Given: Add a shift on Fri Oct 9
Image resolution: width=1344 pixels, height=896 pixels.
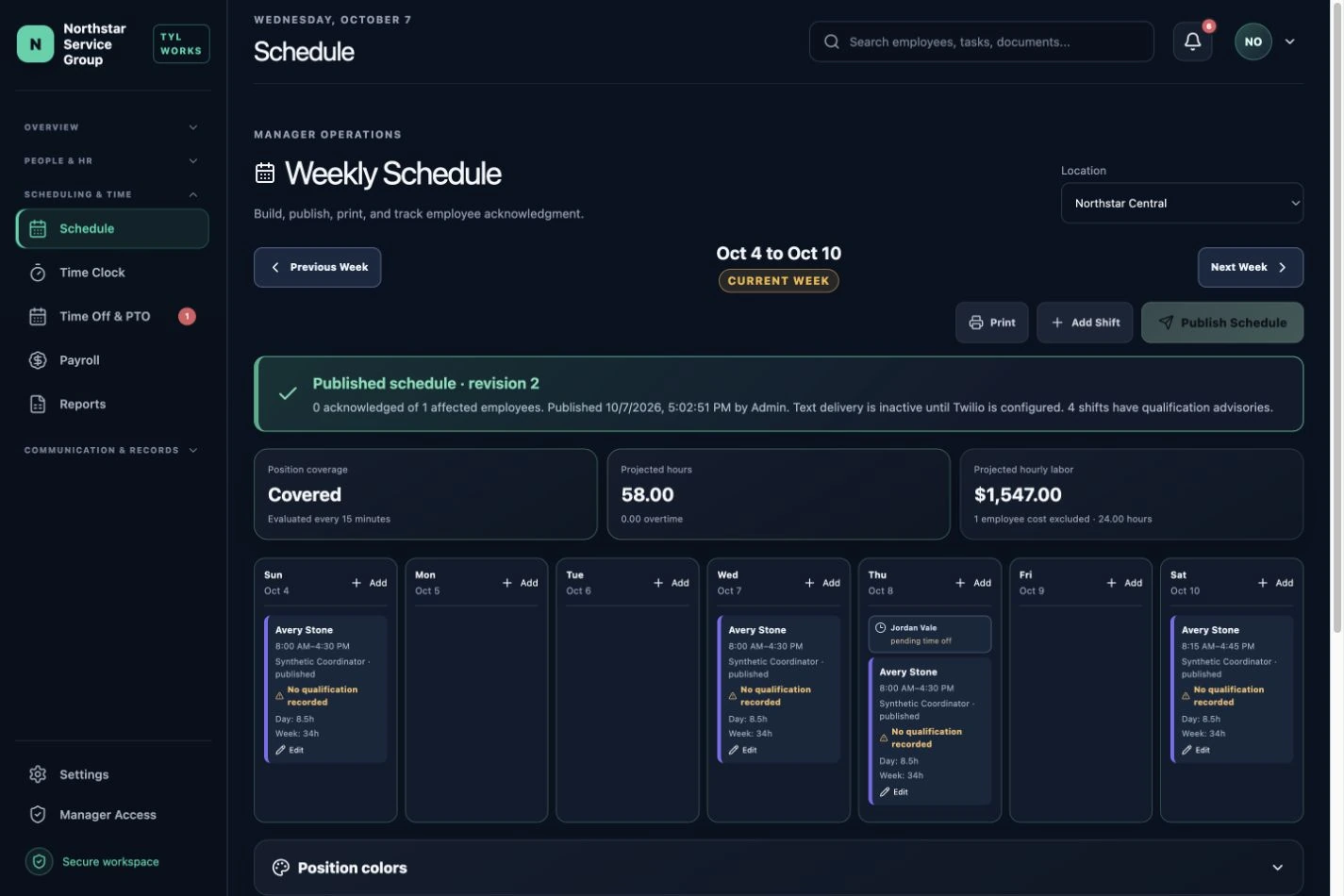Looking at the screenshot, I should click(1124, 583).
